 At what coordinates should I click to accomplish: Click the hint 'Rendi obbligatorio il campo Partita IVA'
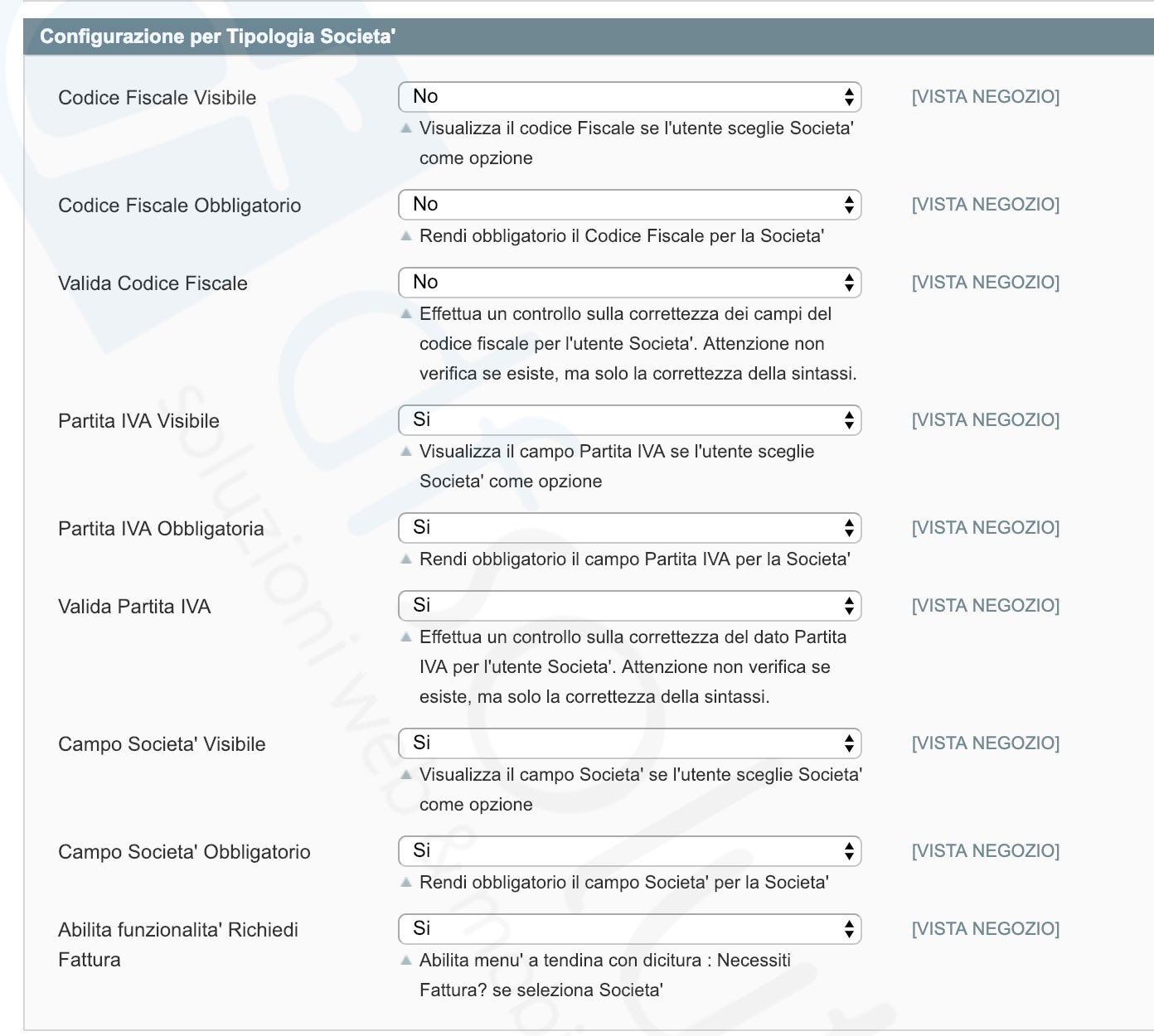coord(635,559)
